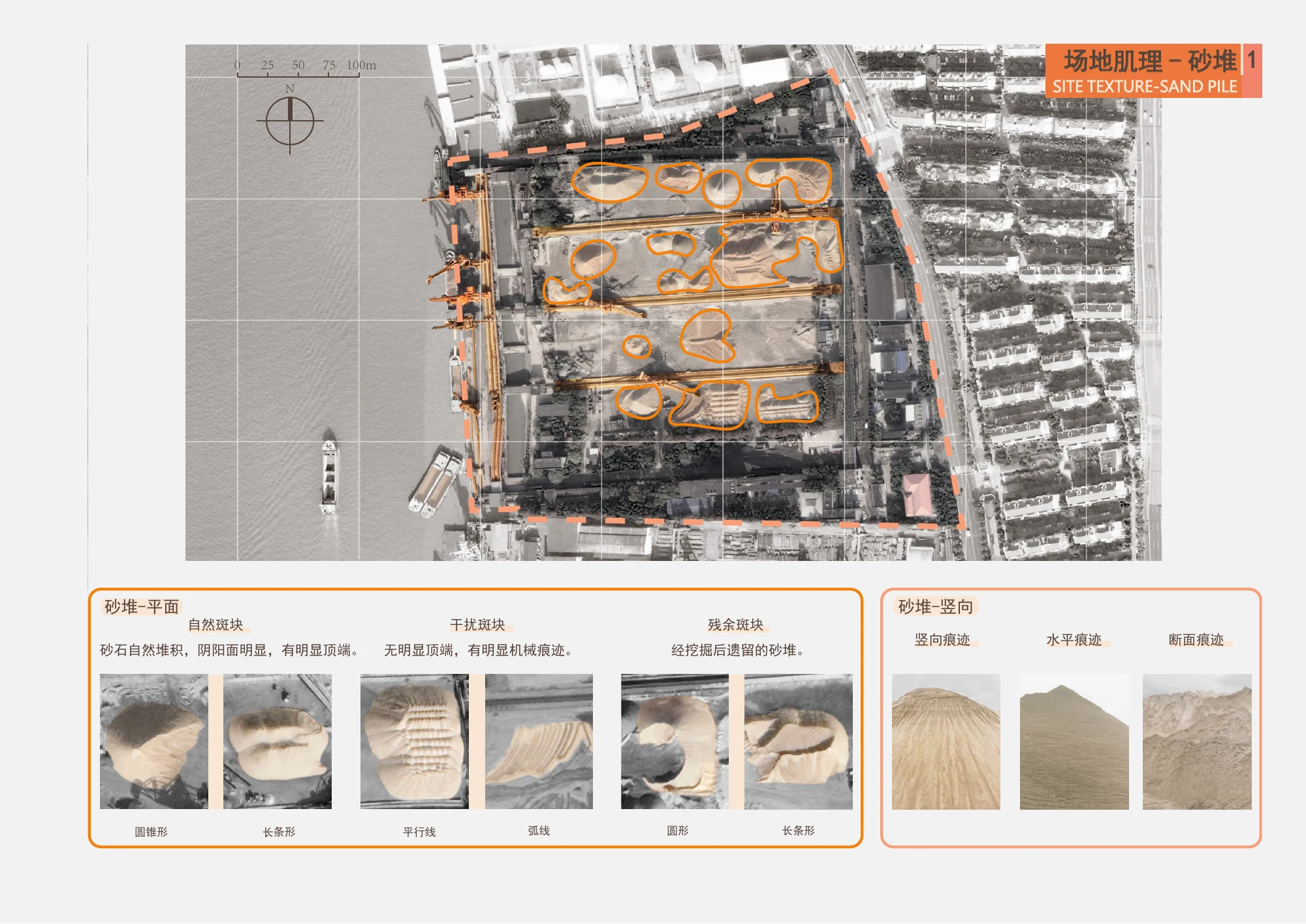Click the 100m scale label

coord(361,65)
